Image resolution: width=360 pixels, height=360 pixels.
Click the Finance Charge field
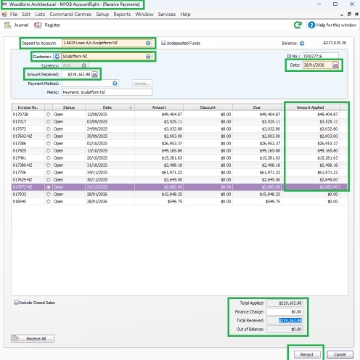point(285,312)
